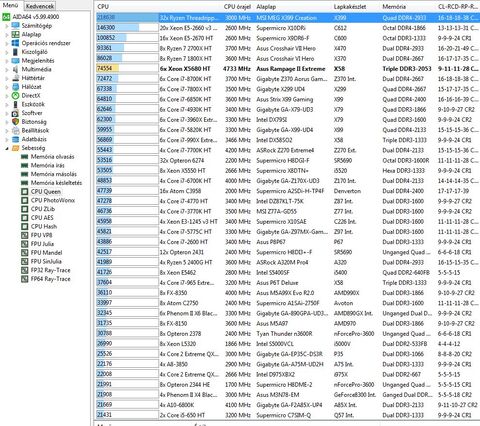Click the Háttértár storage icon
This screenshot has height=426, width=480.
(15, 78)
